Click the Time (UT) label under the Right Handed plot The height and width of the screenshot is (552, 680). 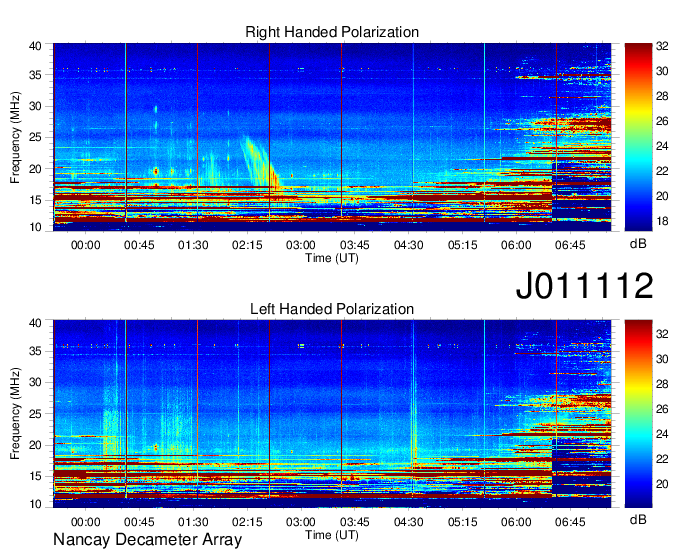coord(332,258)
